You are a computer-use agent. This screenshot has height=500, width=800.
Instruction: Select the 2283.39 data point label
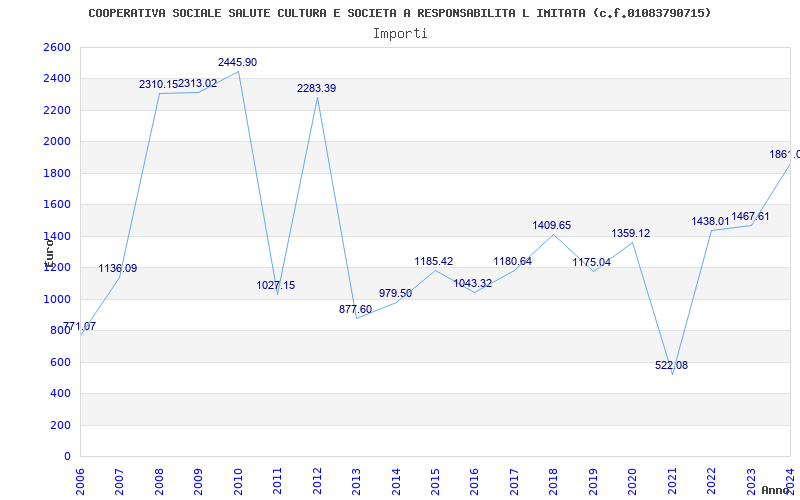[316, 88]
